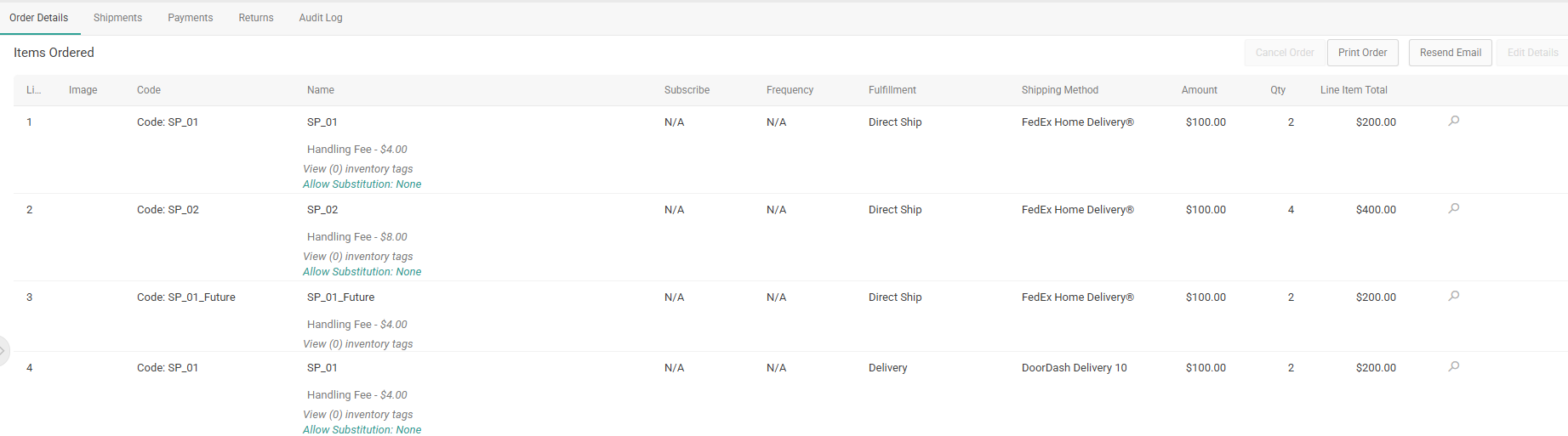Click Allow Substitution link for line 4
The height and width of the screenshot is (436, 1568).
pos(362,429)
